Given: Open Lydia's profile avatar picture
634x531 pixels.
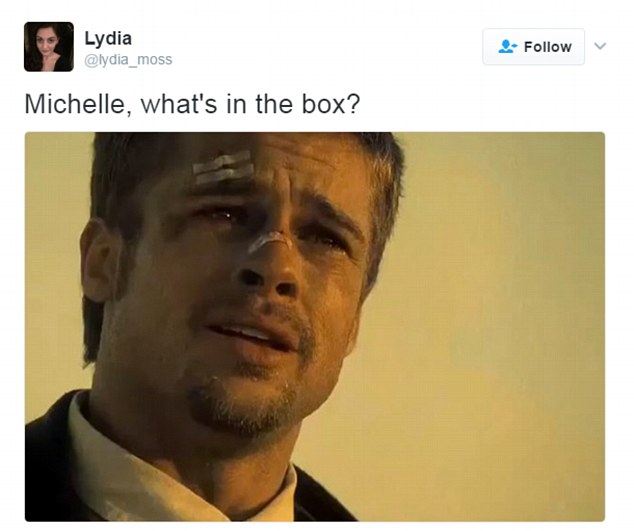Looking at the screenshot, I should click(49, 47).
